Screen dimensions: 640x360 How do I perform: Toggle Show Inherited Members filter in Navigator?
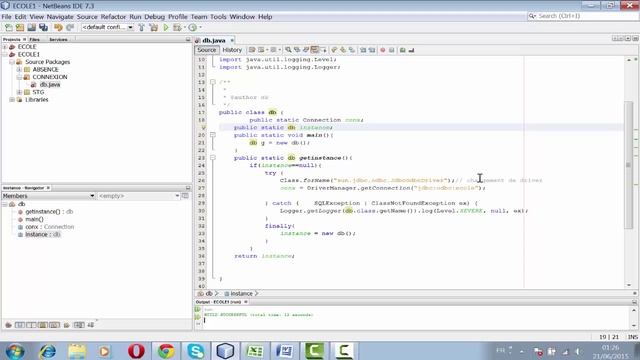pyautogui.click(x=8, y=325)
